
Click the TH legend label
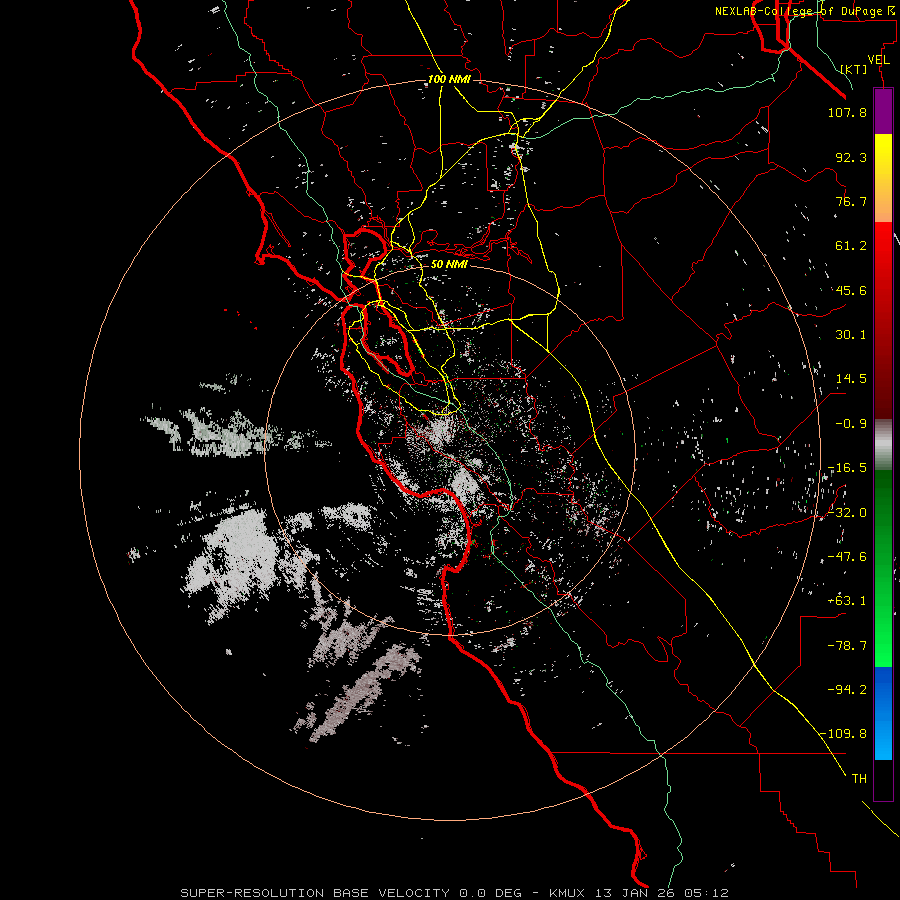[859, 778]
